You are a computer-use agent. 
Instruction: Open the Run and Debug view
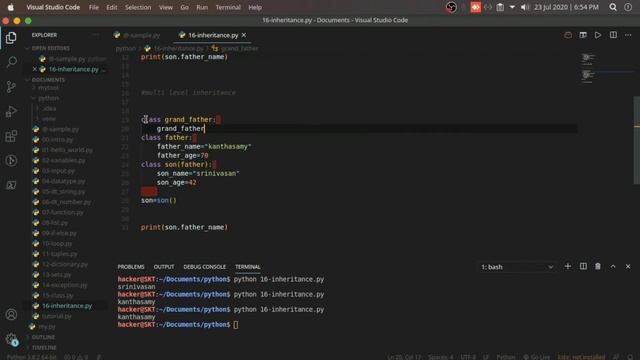11,111
